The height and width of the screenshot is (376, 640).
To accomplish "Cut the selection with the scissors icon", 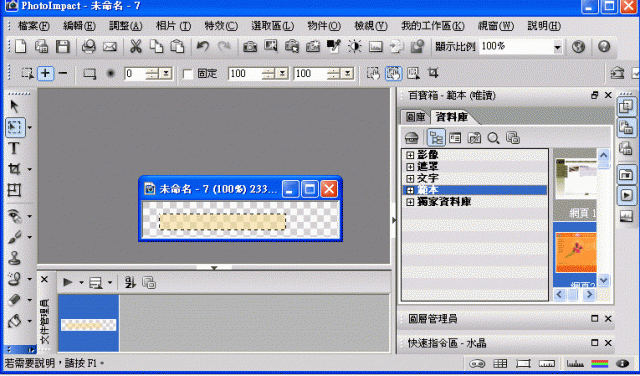I will coord(136,47).
